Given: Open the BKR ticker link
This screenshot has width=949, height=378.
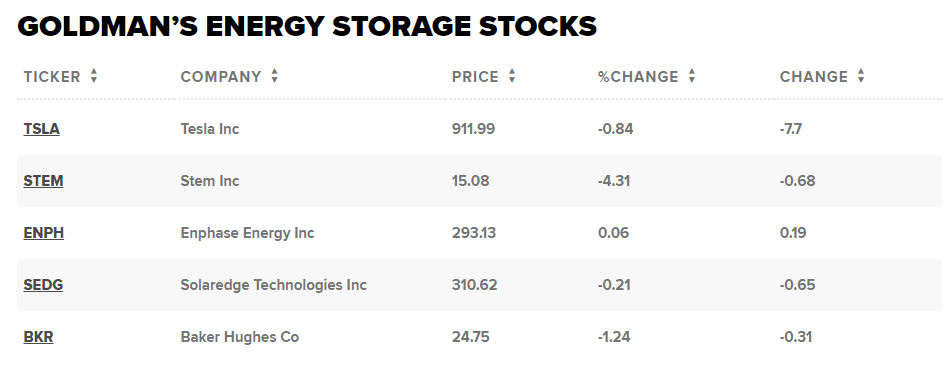Looking at the screenshot, I should coord(38,337).
